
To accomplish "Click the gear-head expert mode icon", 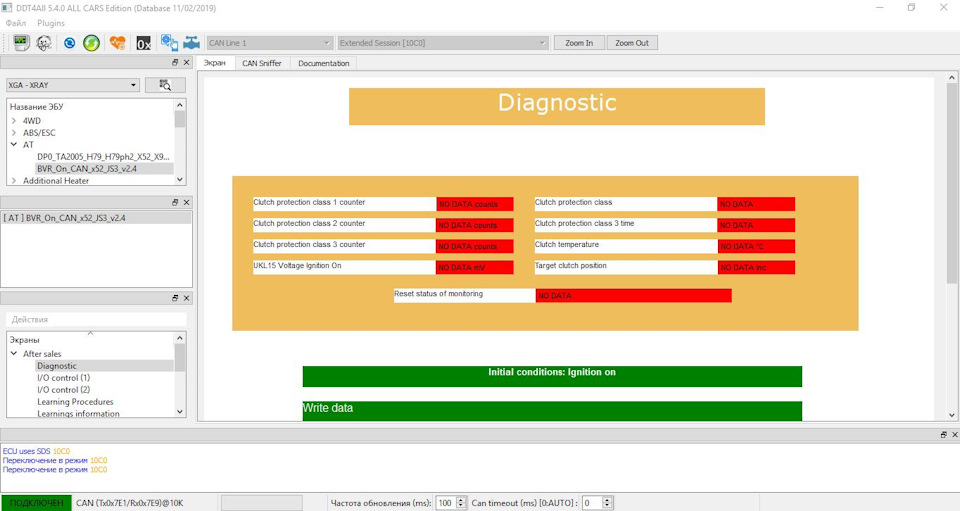I will 44,43.
